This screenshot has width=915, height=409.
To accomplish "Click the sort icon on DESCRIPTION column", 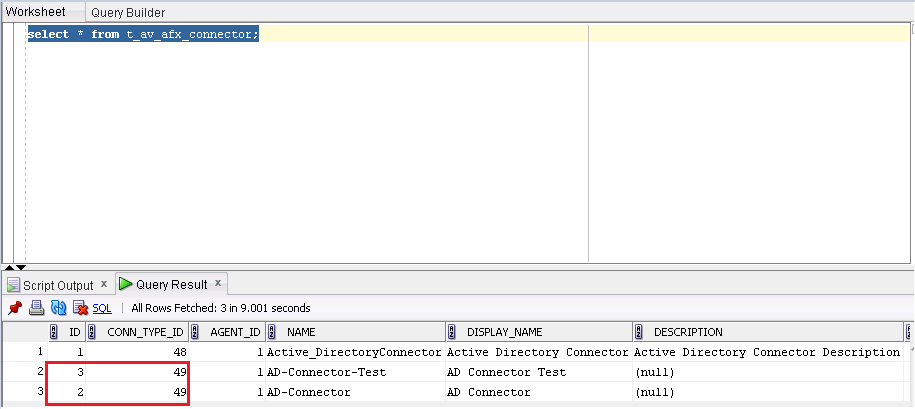I will pos(638,332).
